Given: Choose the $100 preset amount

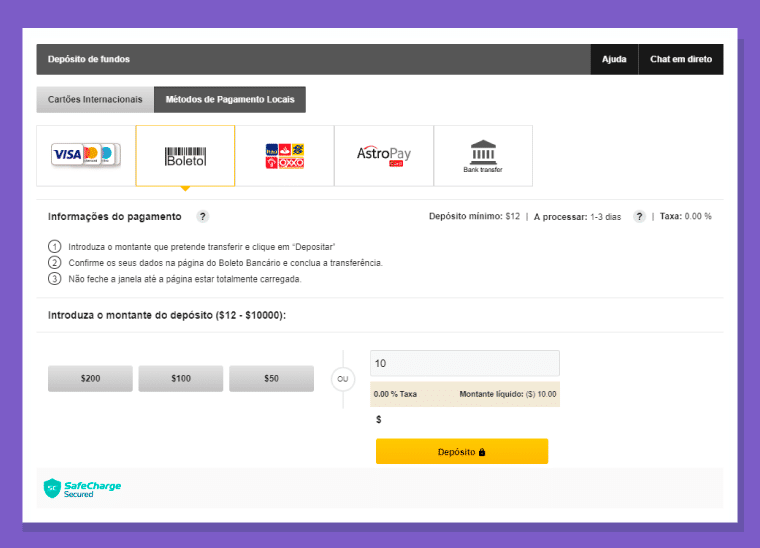Looking at the screenshot, I should (x=181, y=378).
